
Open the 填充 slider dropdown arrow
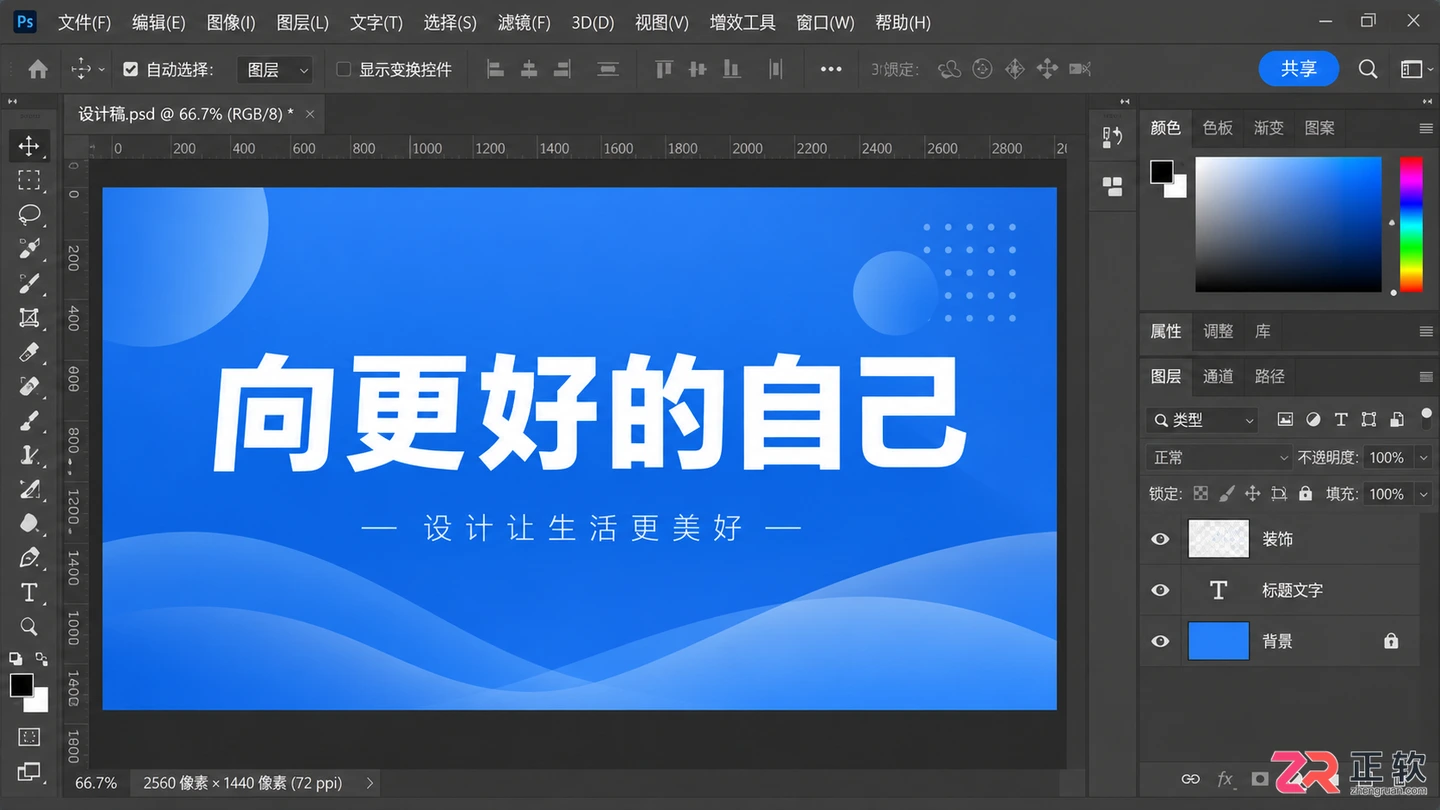coord(1424,494)
